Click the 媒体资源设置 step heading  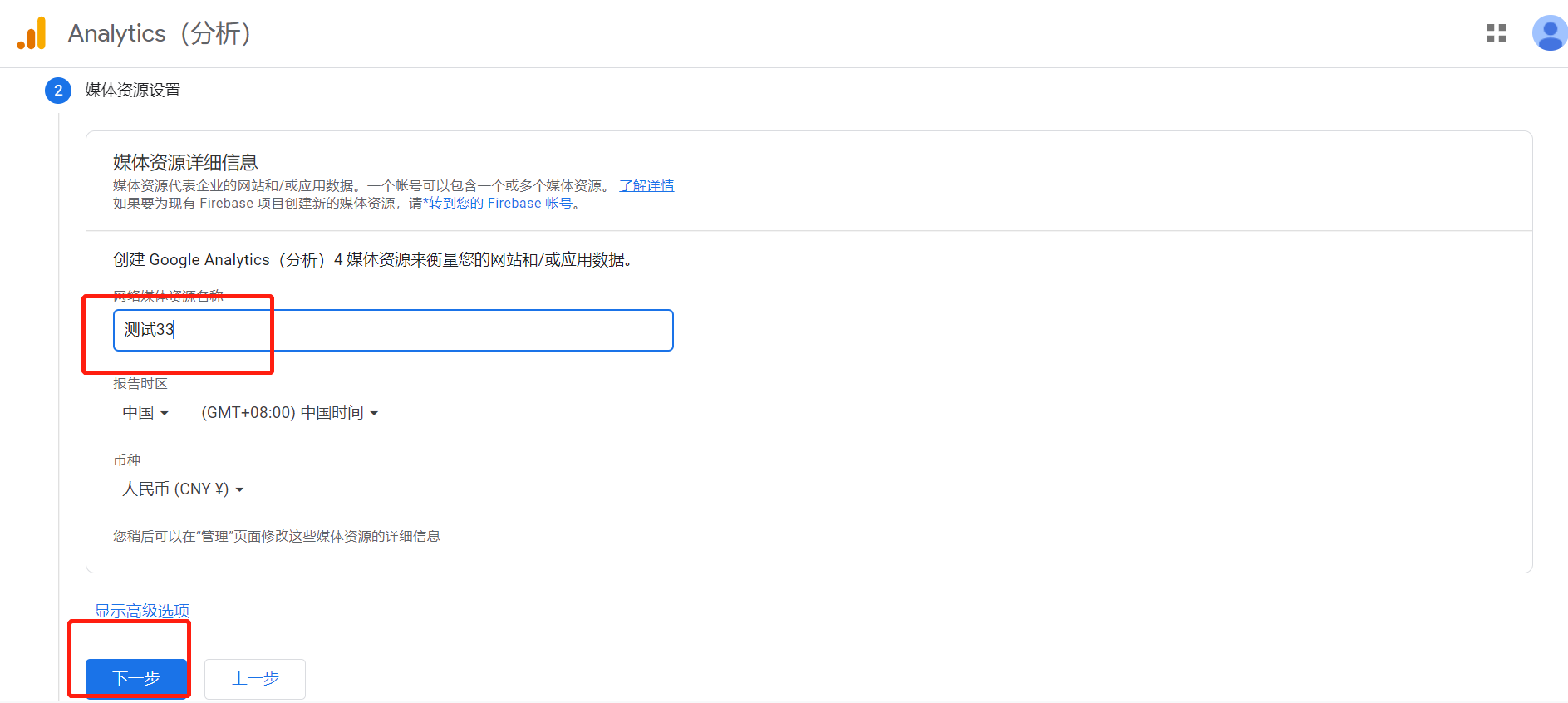(133, 90)
